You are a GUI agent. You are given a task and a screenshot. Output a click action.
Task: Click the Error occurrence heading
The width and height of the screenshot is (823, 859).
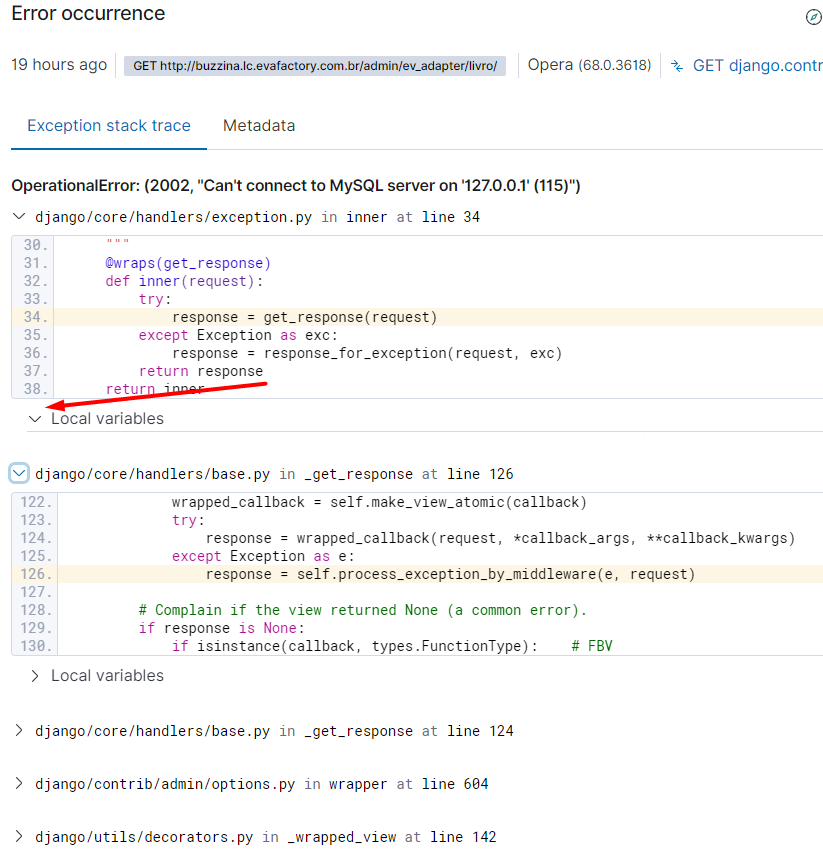click(87, 14)
